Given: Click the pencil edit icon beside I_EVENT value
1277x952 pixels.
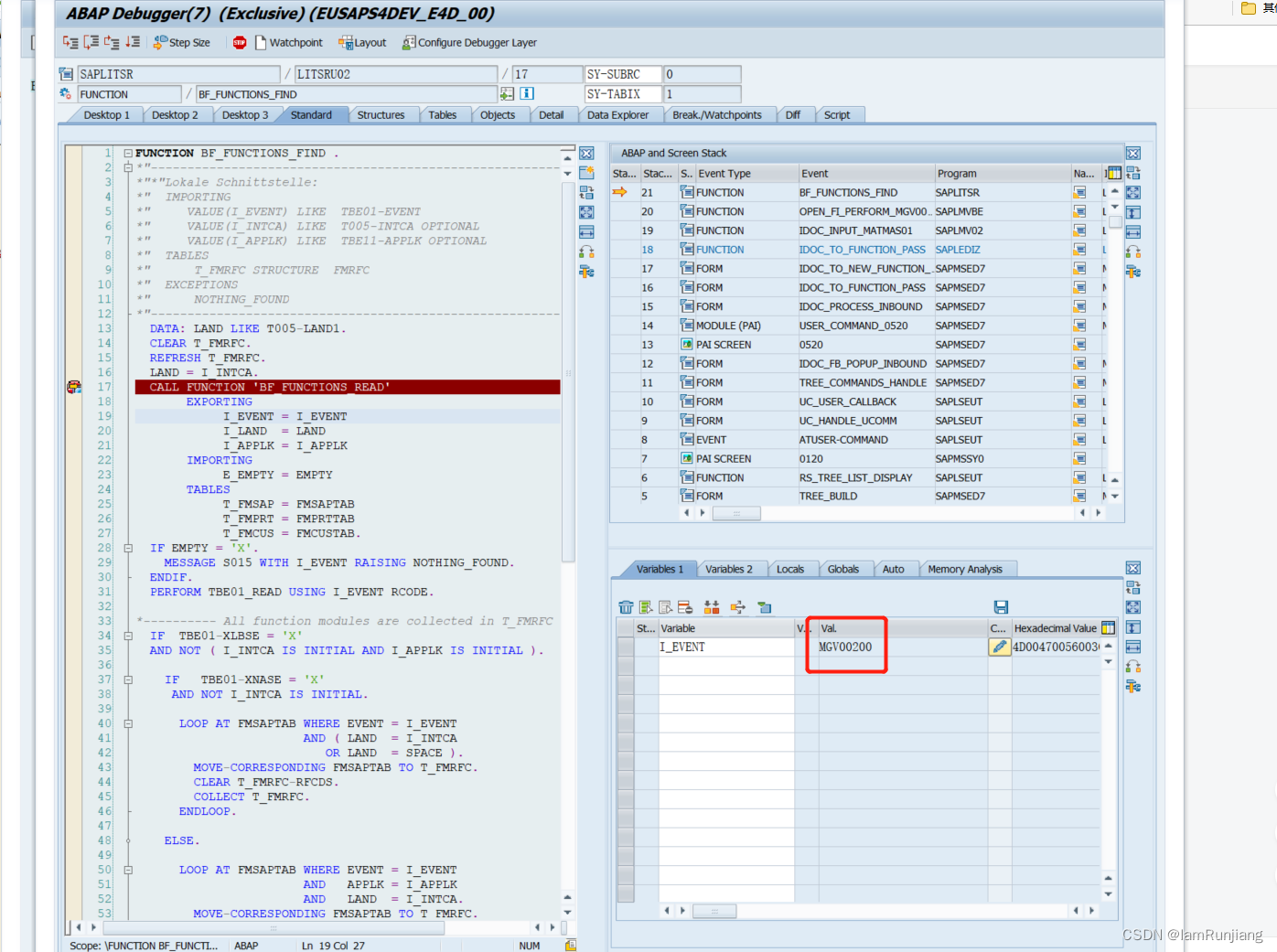Looking at the screenshot, I should (x=1000, y=646).
